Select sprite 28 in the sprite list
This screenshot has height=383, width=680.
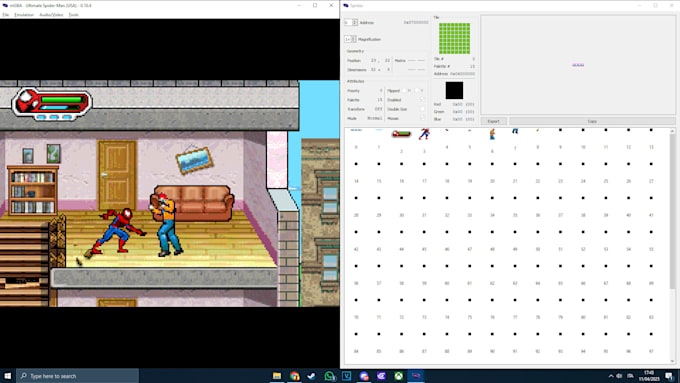(356, 206)
